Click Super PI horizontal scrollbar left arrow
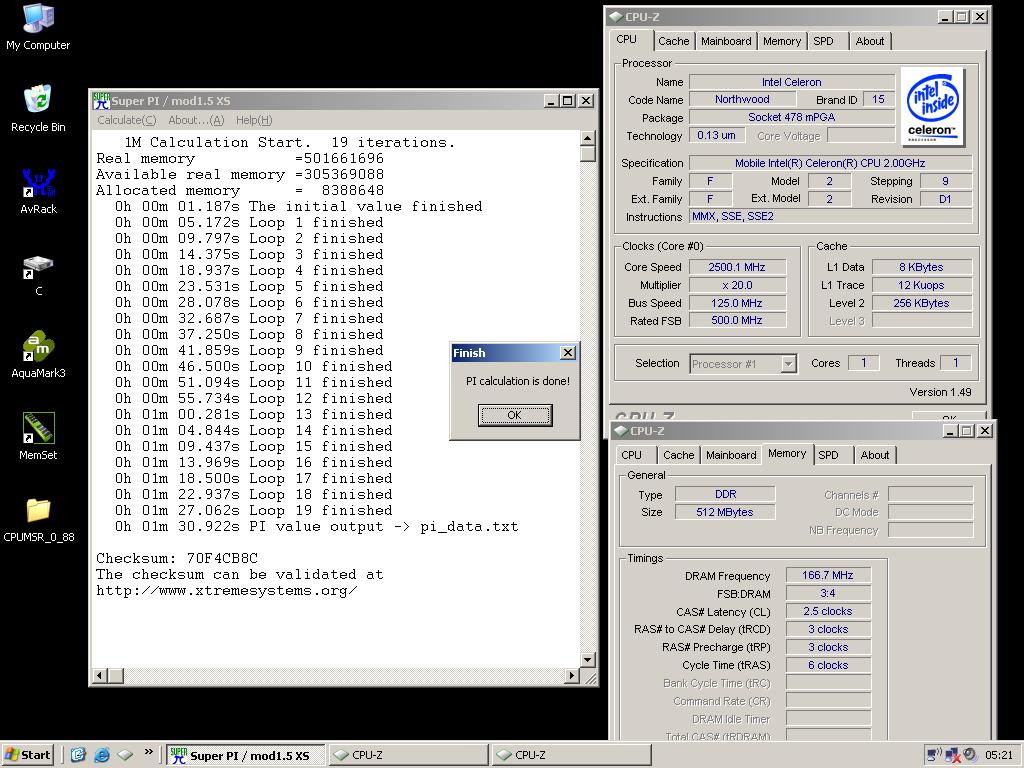Image resolution: width=1024 pixels, height=768 pixels. 100,676
